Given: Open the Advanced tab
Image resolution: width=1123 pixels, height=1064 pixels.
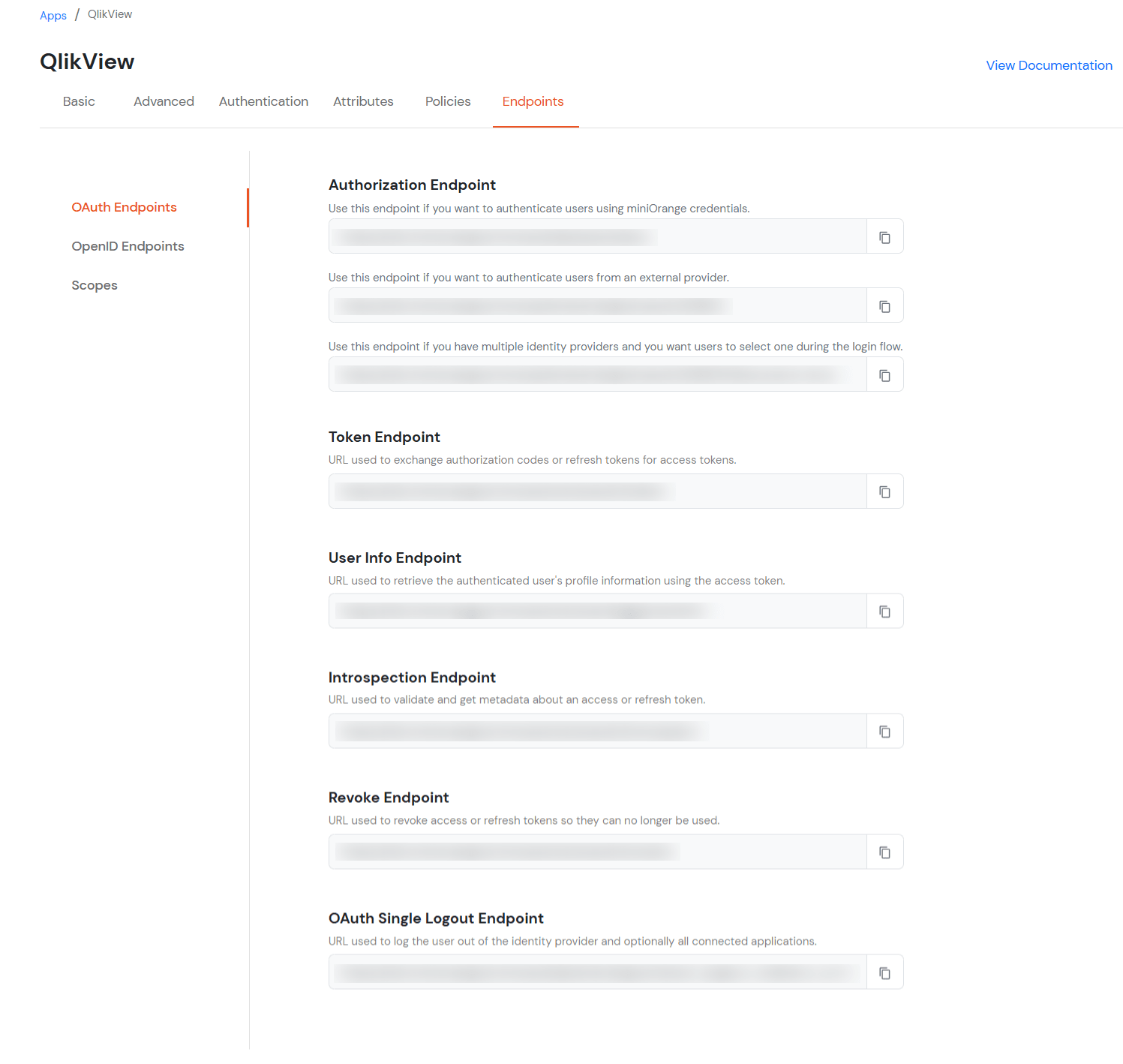Looking at the screenshot, I should (x=164, y=101).
